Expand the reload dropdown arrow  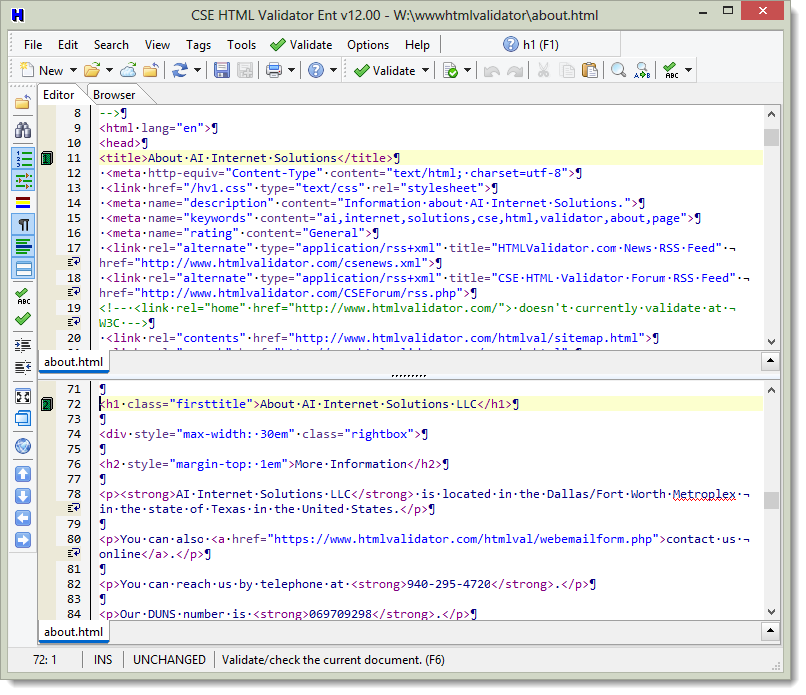point(197,70)
